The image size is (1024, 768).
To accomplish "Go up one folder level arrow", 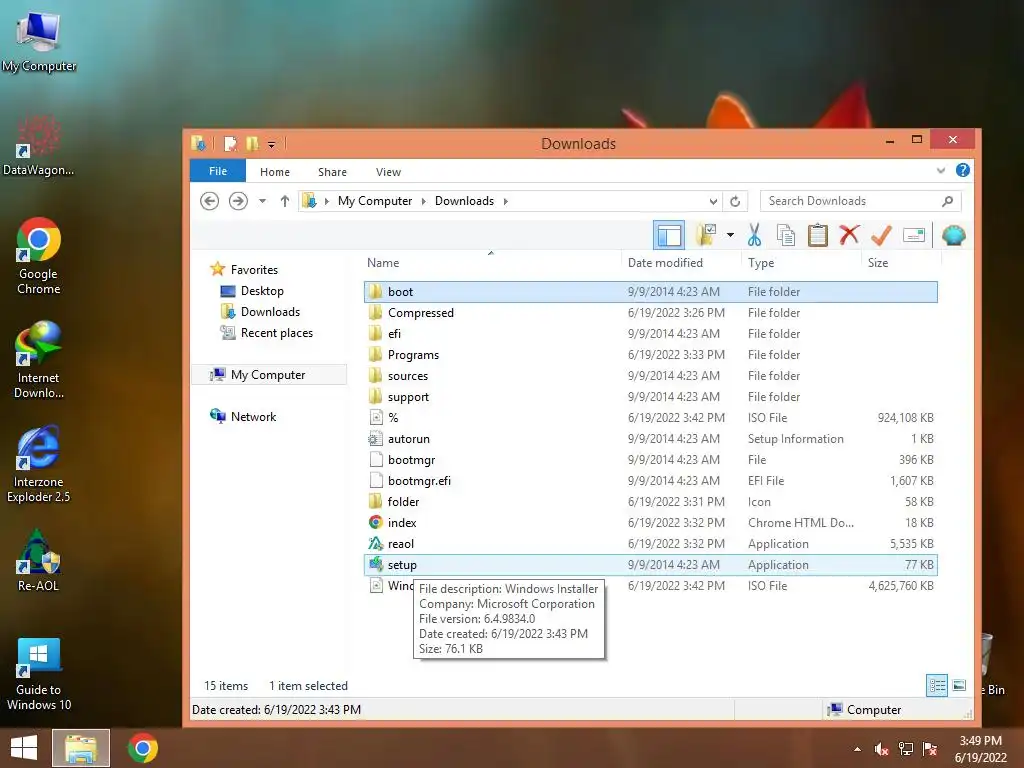I will tap(284, 200).
